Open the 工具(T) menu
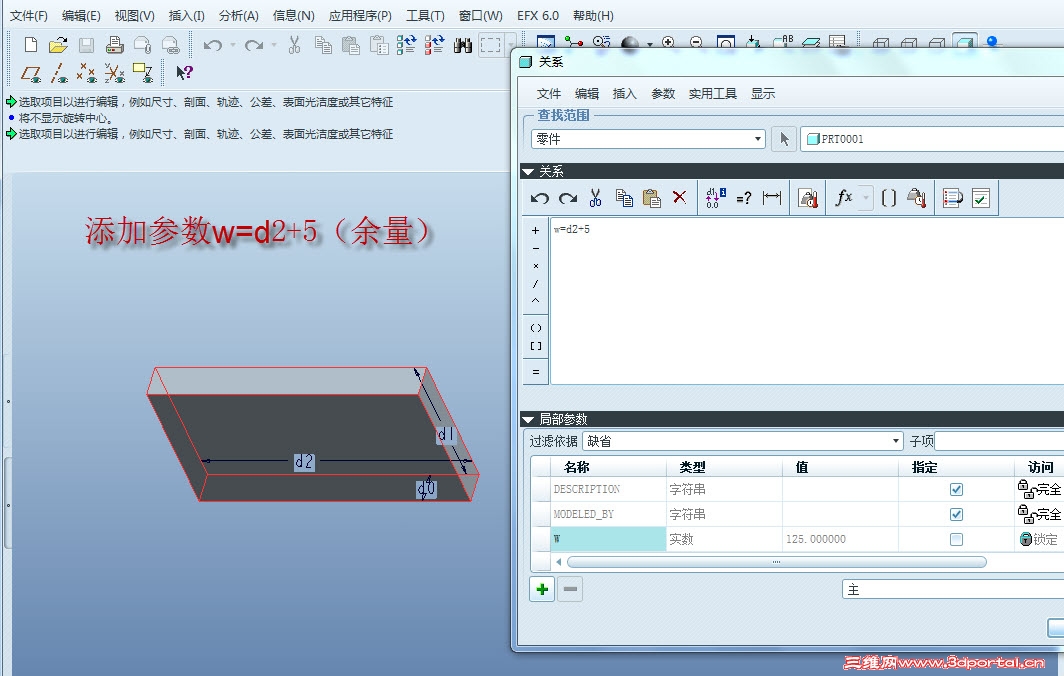This screenshot has width=1064, height=676. [425, 16]
